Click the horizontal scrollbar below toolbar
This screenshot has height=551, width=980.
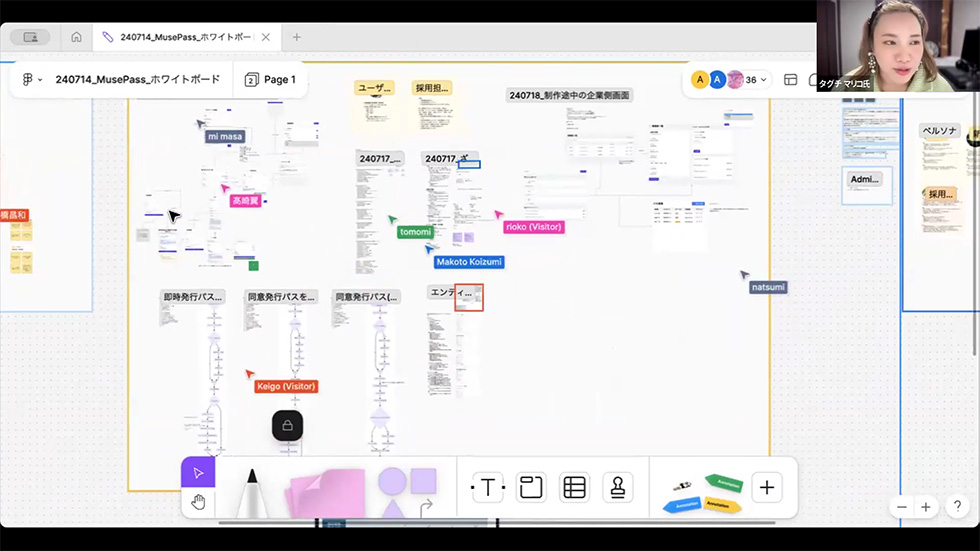pyautogui.click(x=497, y=523)
